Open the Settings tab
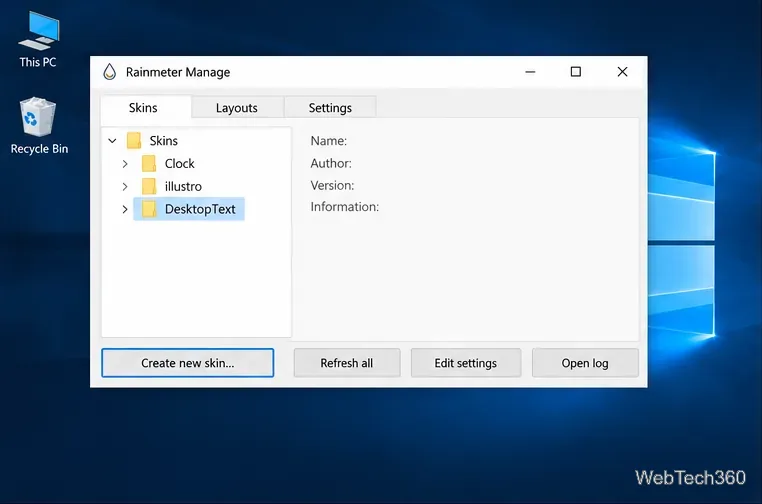The image size is (762, 504). [330, 107]
